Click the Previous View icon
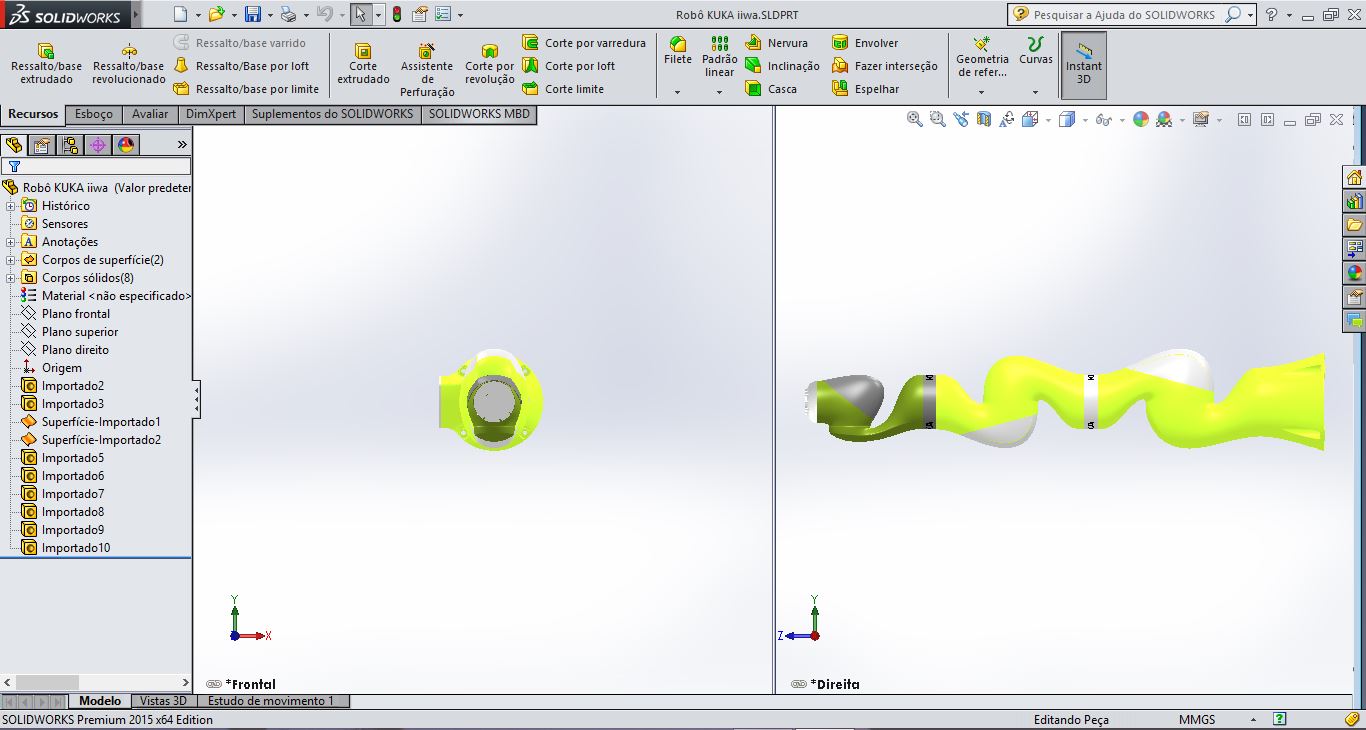 960,119
